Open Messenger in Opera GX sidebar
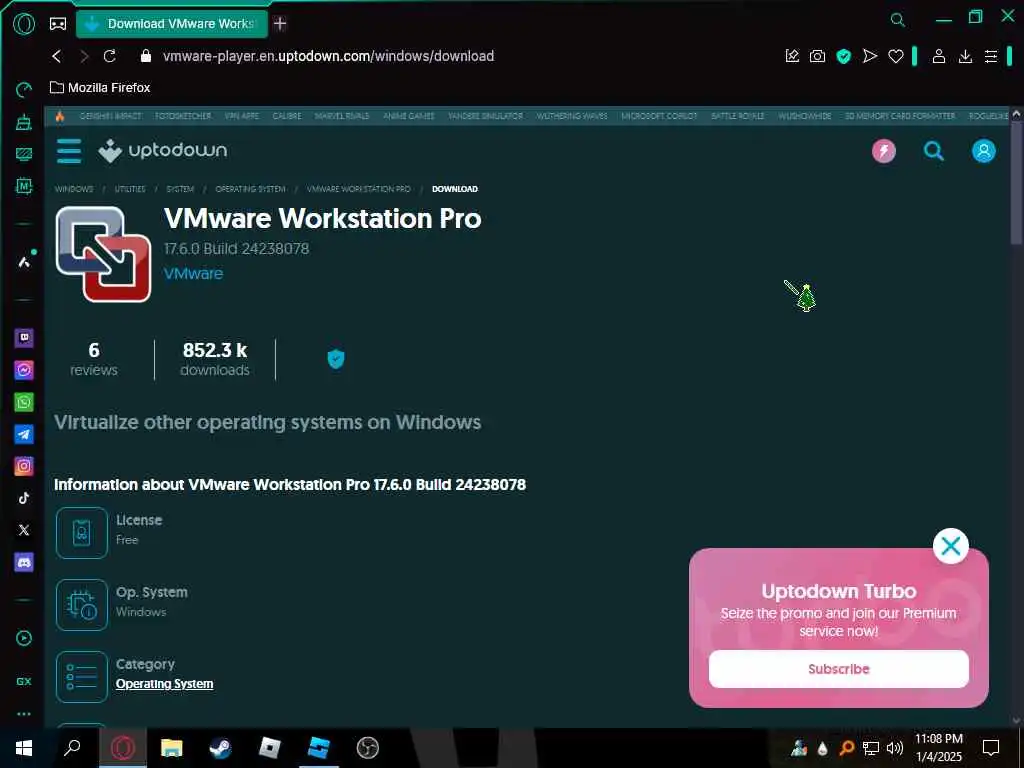The height and width of the screenshot is (768, 1024). coord(24,370)
